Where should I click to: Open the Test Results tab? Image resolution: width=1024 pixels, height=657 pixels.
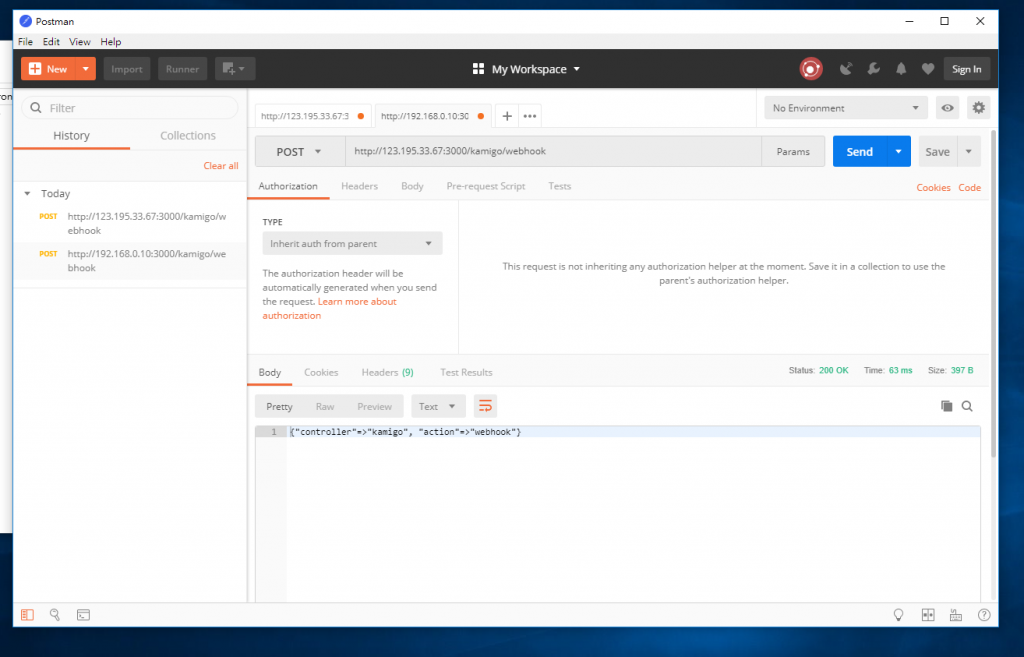[466, 372]
